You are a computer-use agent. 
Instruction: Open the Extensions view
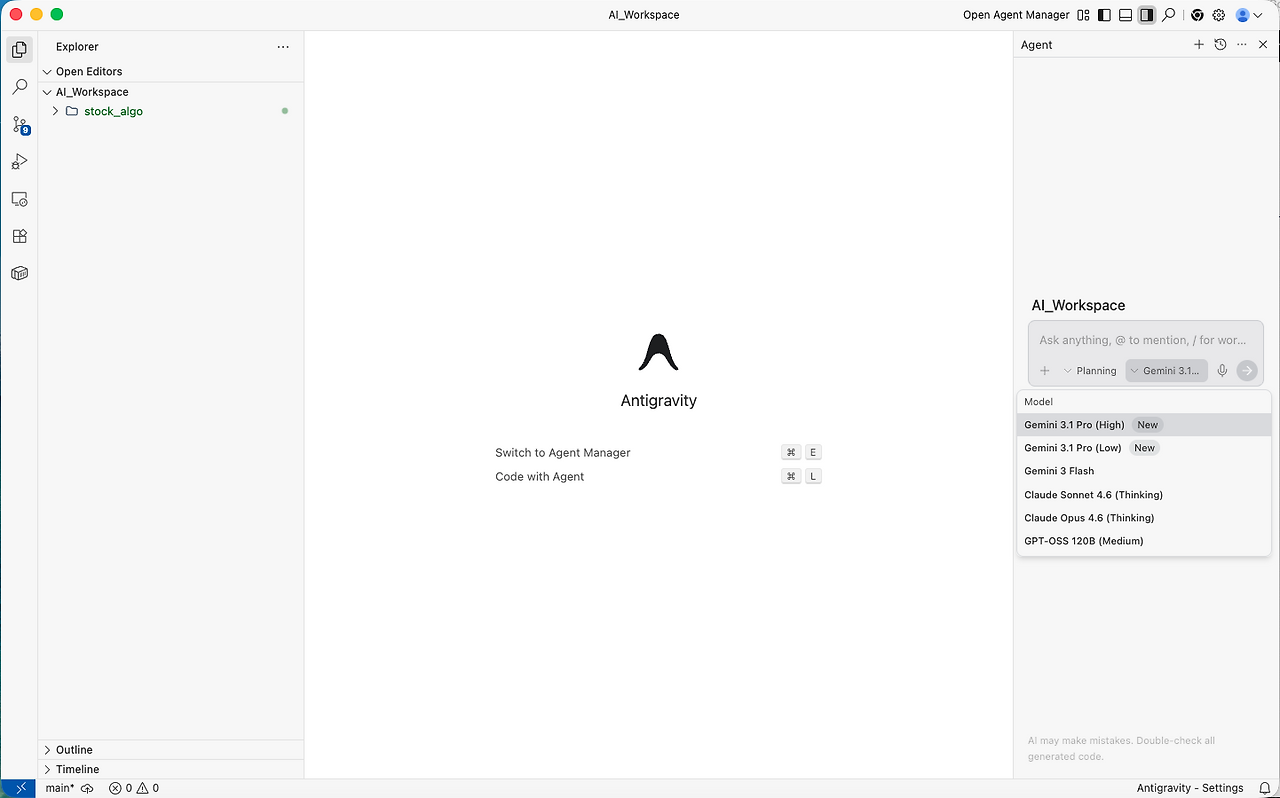point(19,236)
